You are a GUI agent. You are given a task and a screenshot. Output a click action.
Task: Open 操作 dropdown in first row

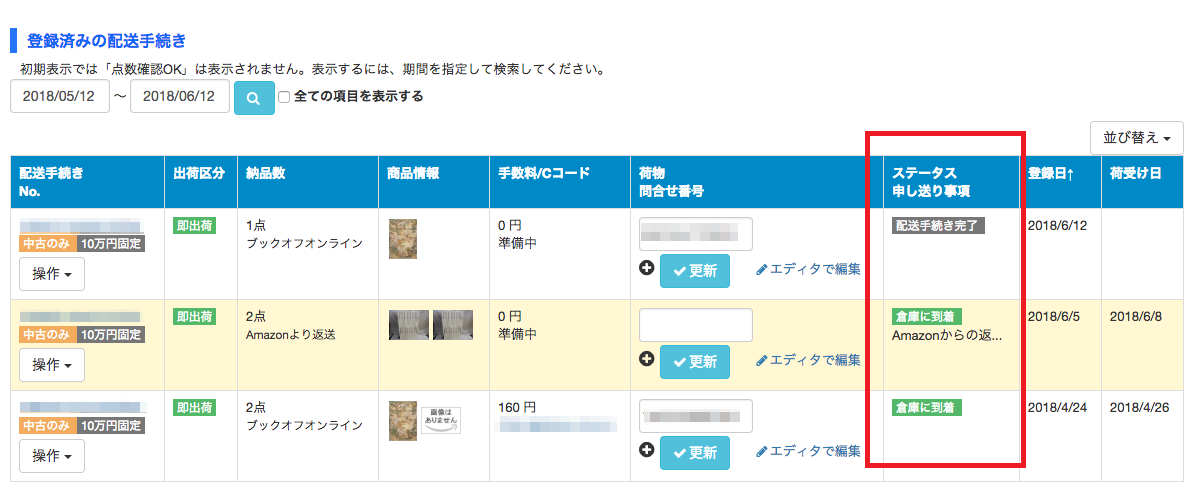52,273
